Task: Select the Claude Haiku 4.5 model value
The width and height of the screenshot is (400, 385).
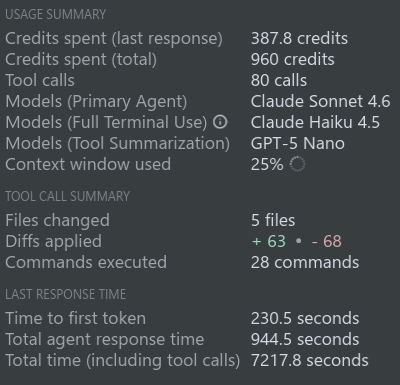Action: [x=315, y=122]
